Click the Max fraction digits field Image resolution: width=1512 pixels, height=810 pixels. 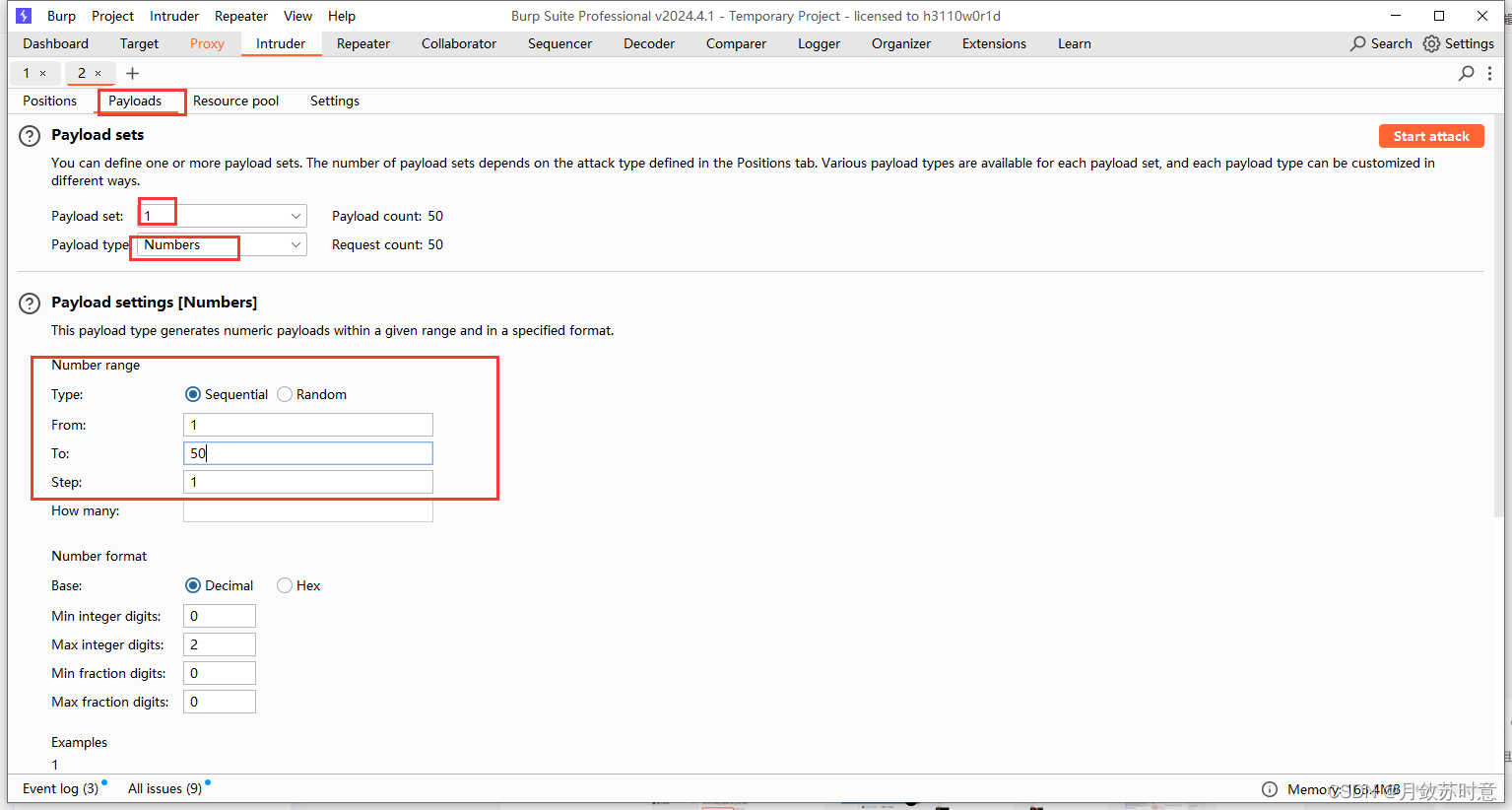pos(220,702)
